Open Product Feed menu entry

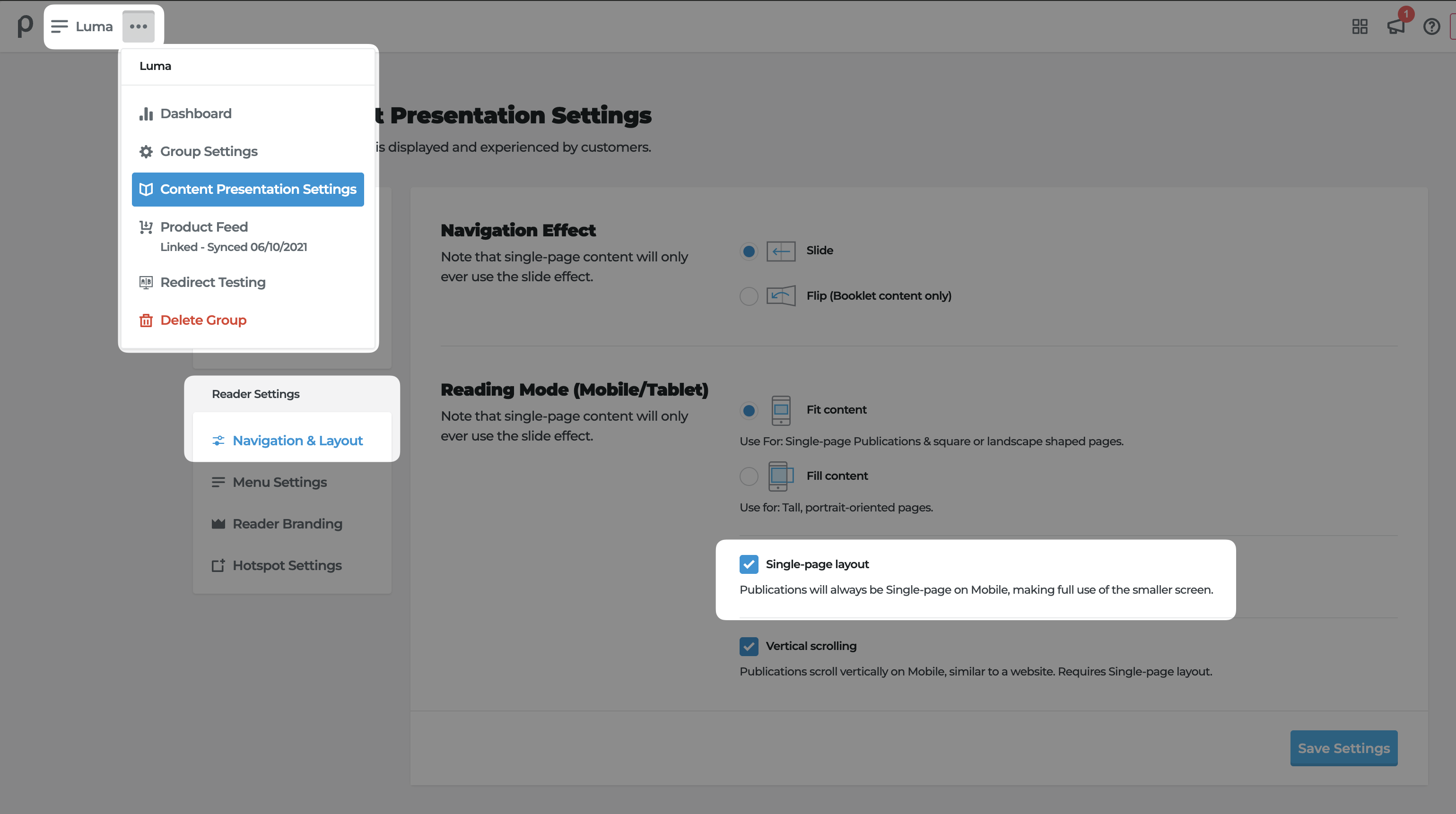point(204,227)
